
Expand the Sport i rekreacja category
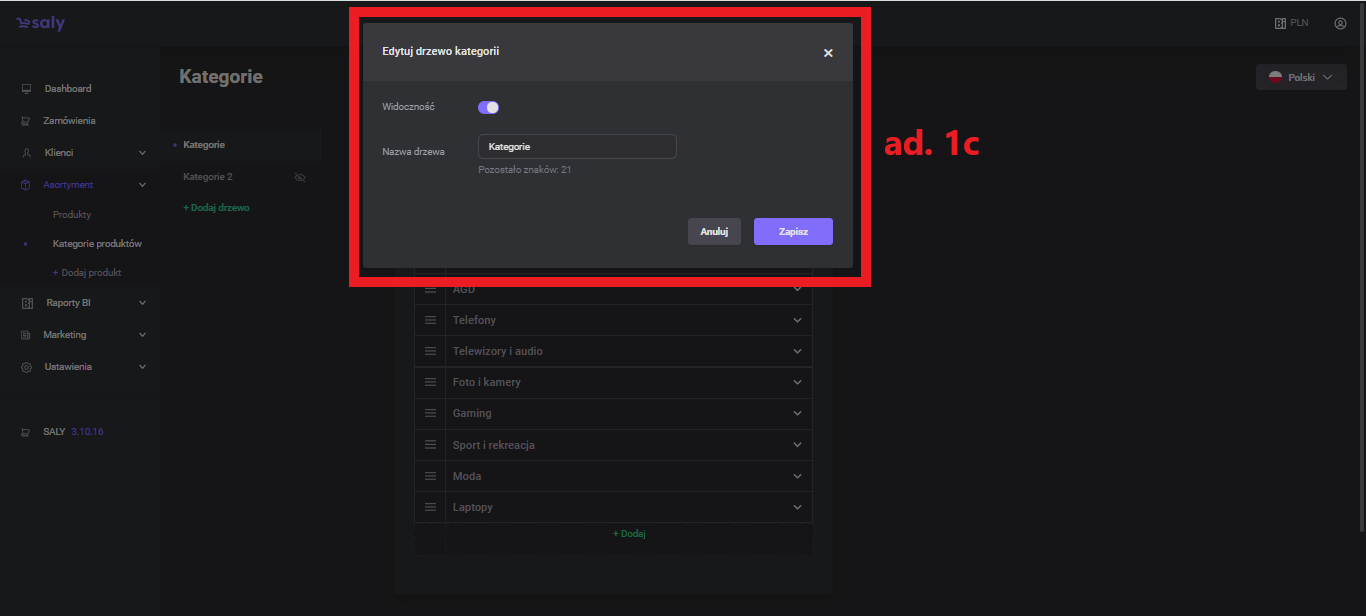797,445
